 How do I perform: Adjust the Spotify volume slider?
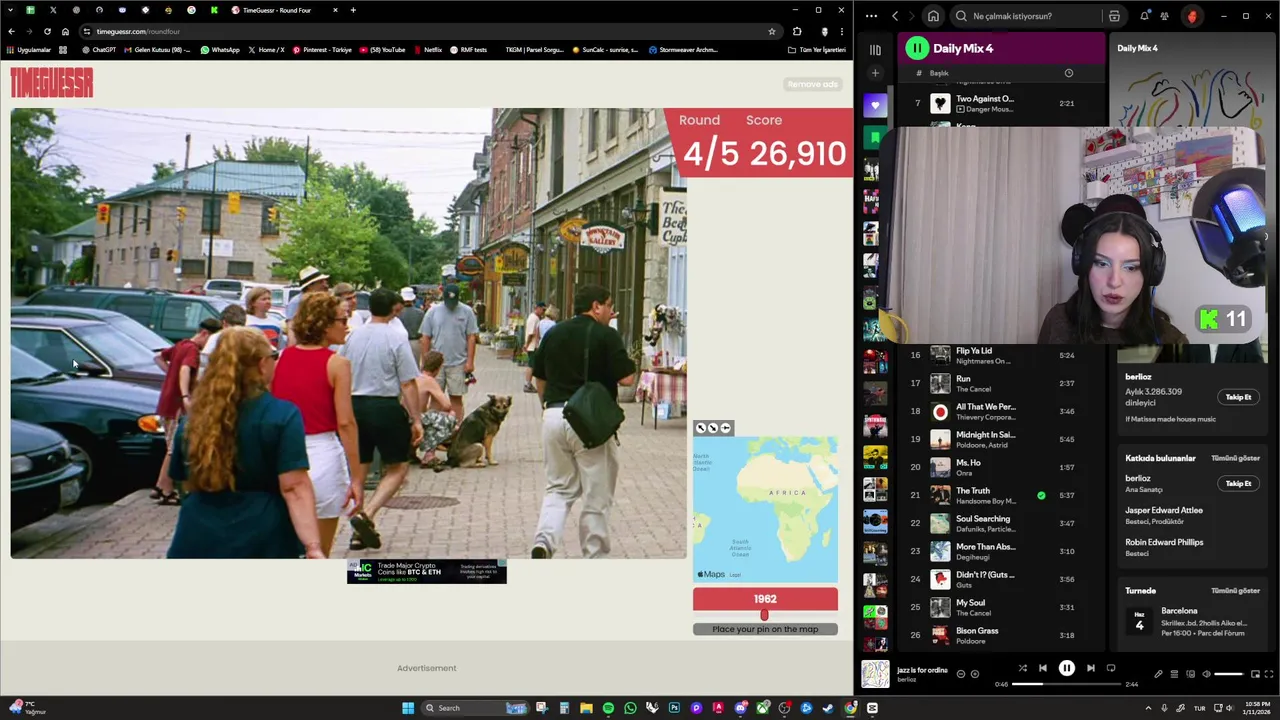tap(1228, 674)
